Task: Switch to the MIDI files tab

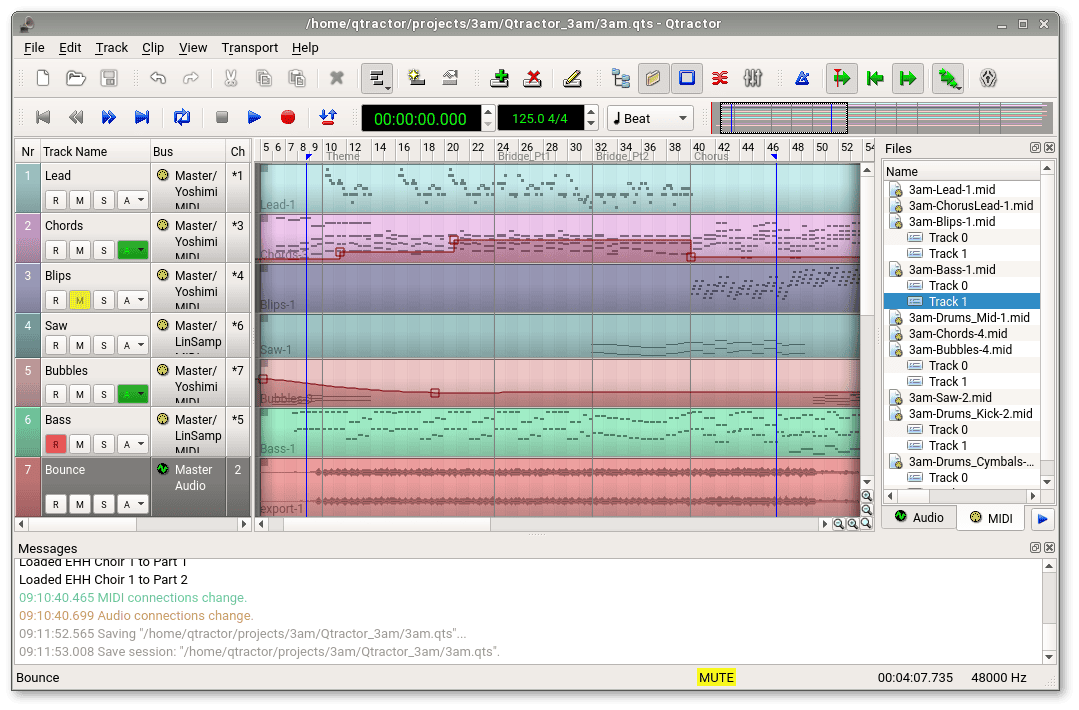Action: pos(991,518)
